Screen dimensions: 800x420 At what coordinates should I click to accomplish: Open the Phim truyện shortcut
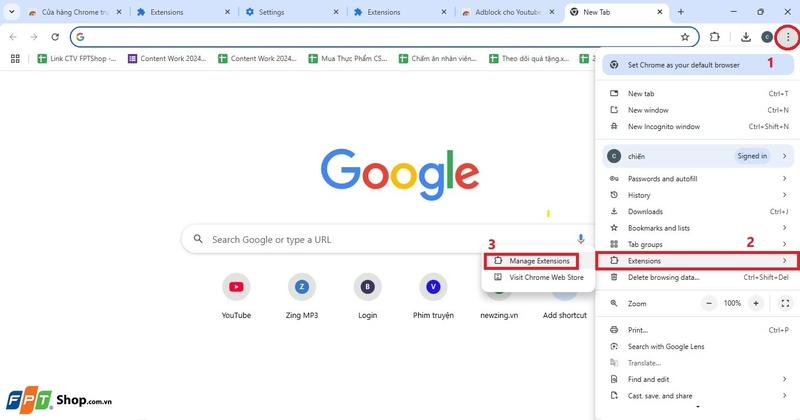coord(433,297)
